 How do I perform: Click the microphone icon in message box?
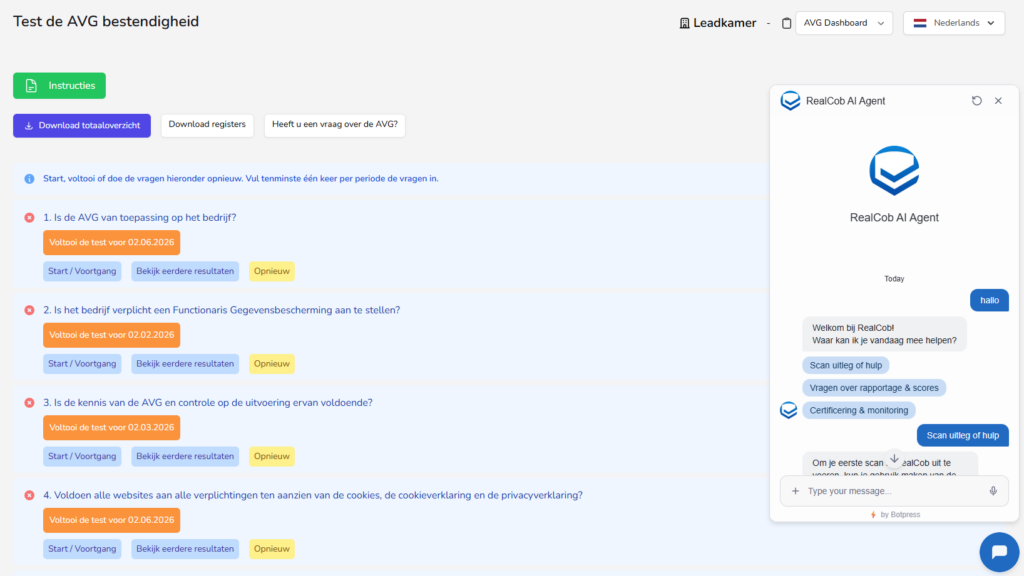(993, 491)
